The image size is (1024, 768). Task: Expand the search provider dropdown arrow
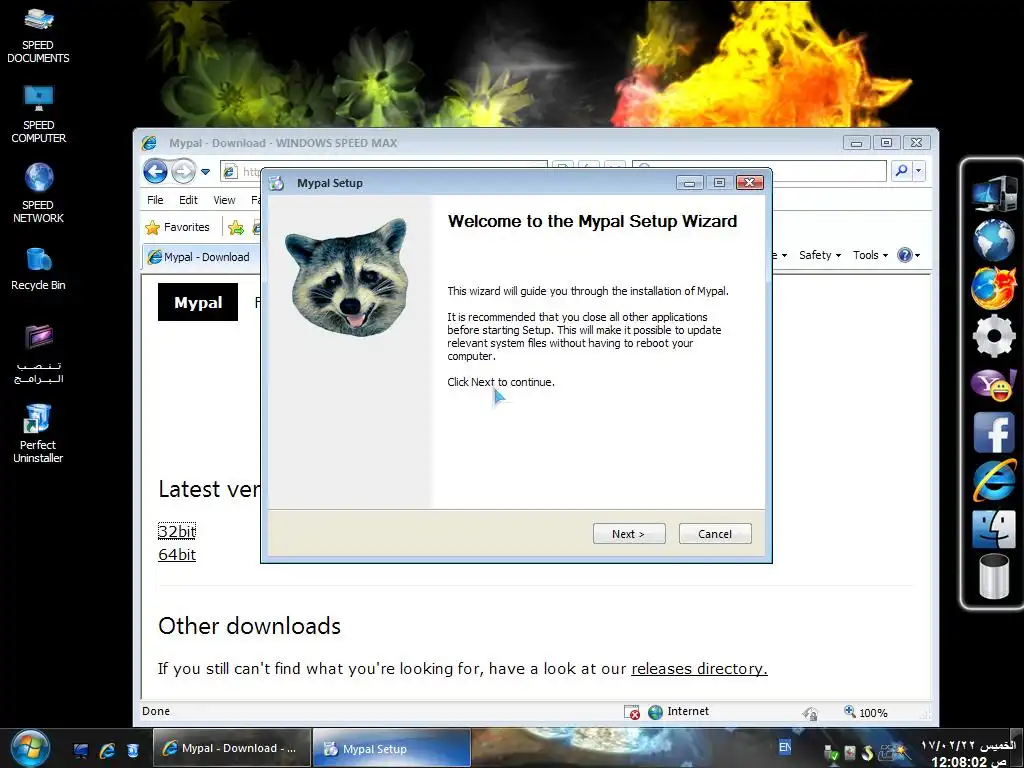coord(918,170)
